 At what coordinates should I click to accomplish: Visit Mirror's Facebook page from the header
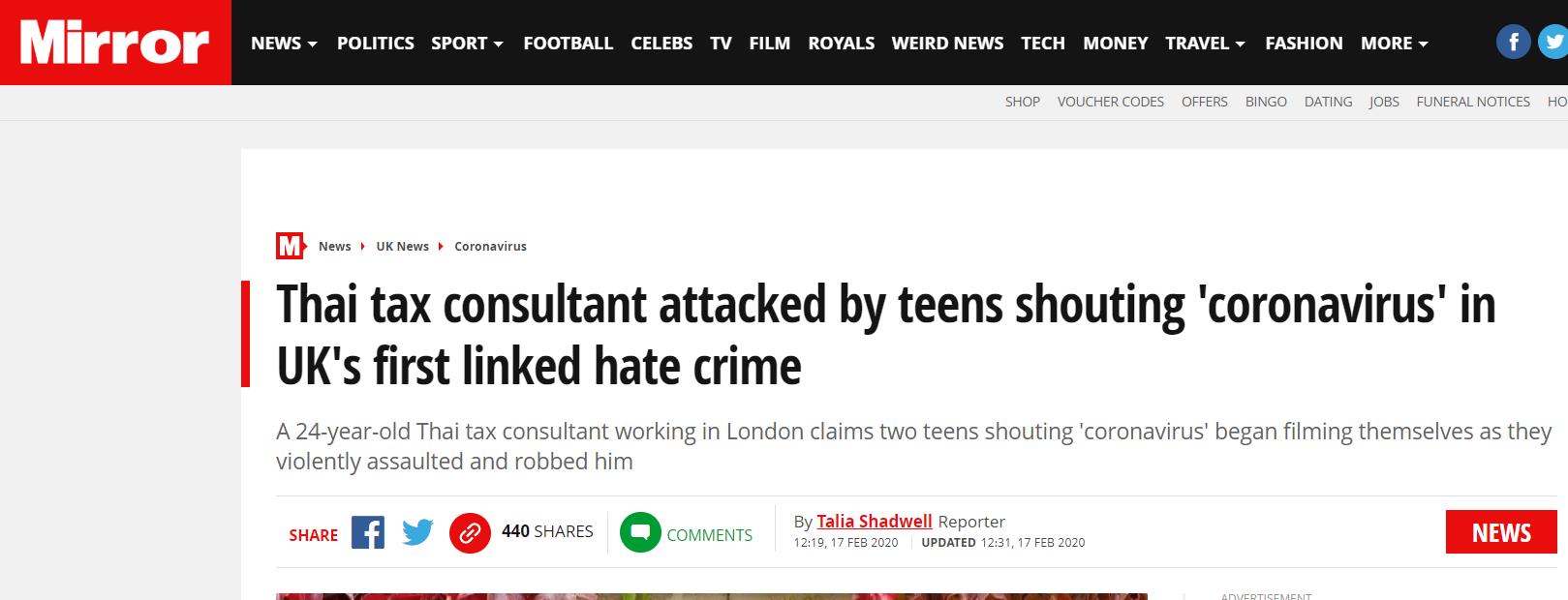pyautogui.click(x=1514, y=43)
